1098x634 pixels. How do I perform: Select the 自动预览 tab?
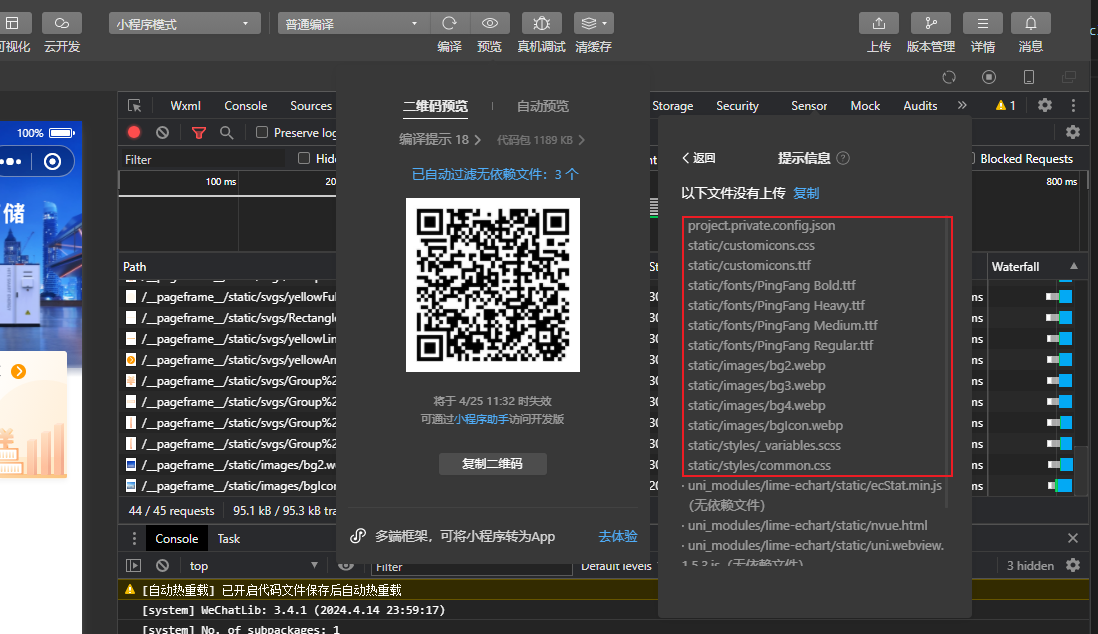click(x=543, y=106)
